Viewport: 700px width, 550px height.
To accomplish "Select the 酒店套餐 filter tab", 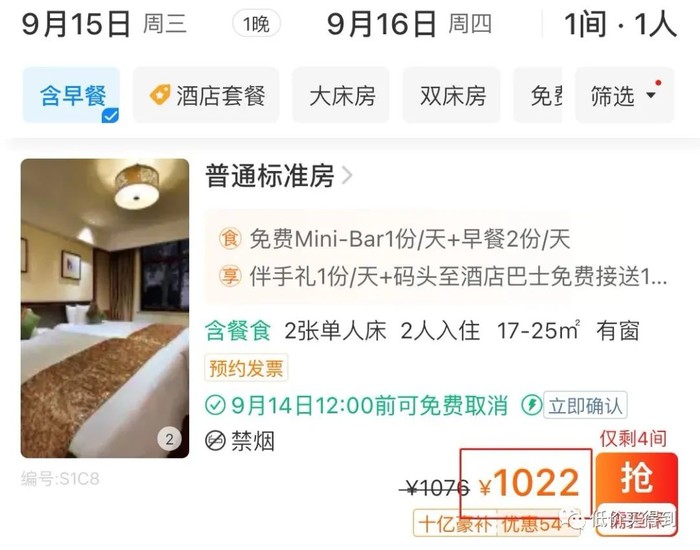I will coord(206,95).
